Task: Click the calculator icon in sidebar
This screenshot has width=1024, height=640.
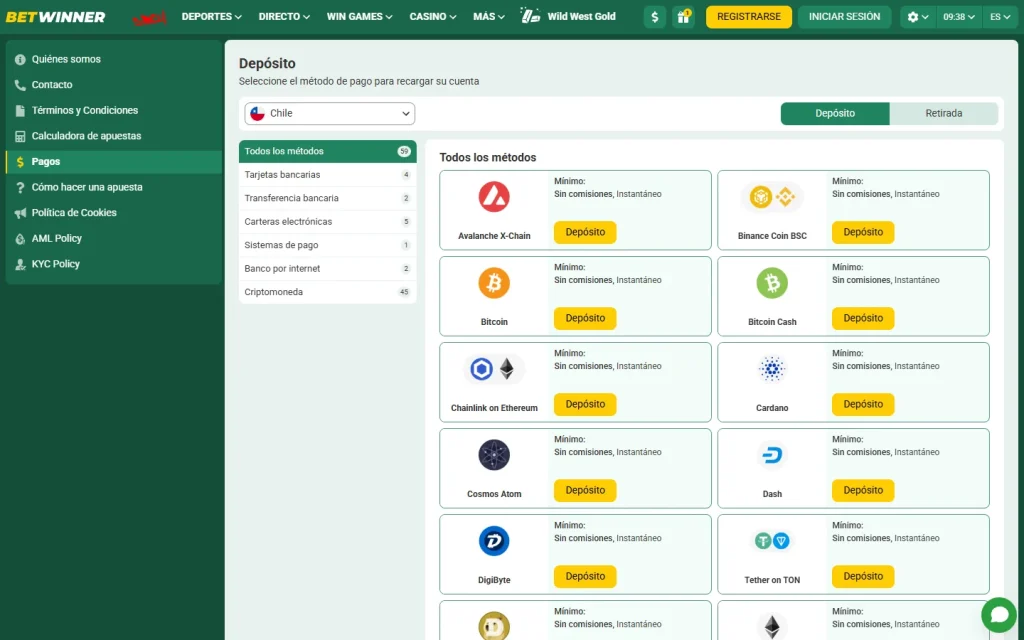Action: (x=20, y=136)
